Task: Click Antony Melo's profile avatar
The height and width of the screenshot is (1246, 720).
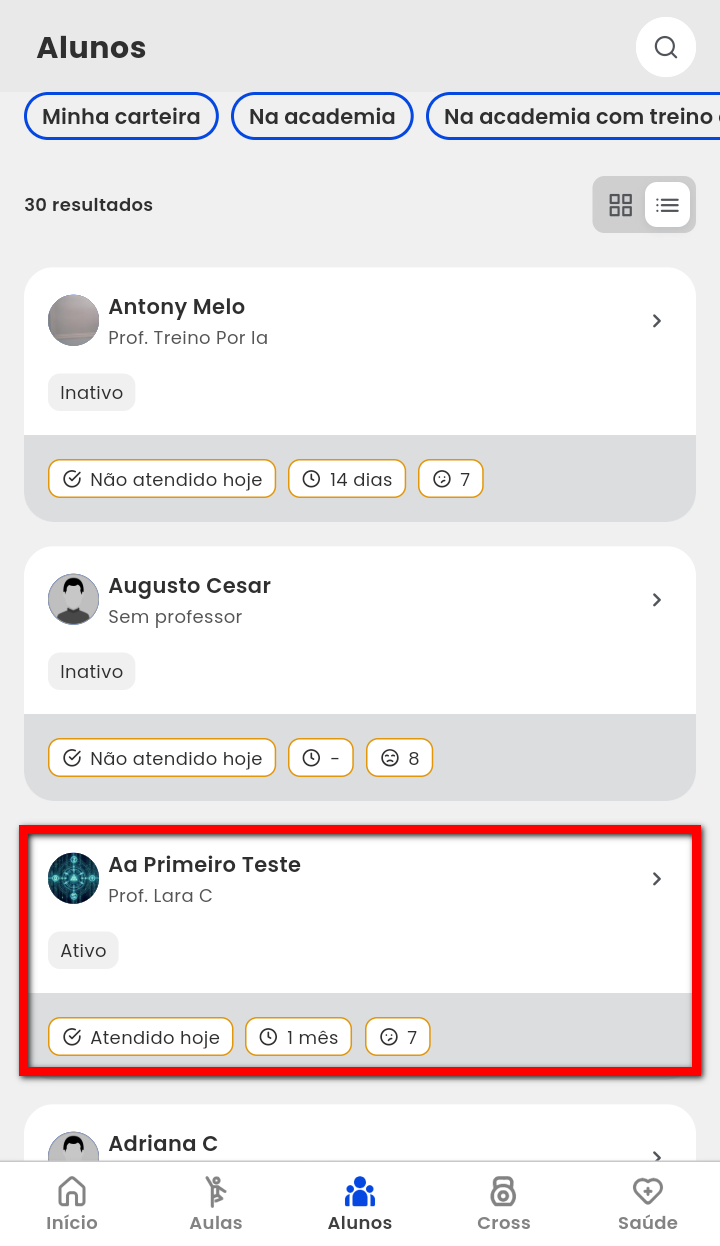Action: click(74, 321)
